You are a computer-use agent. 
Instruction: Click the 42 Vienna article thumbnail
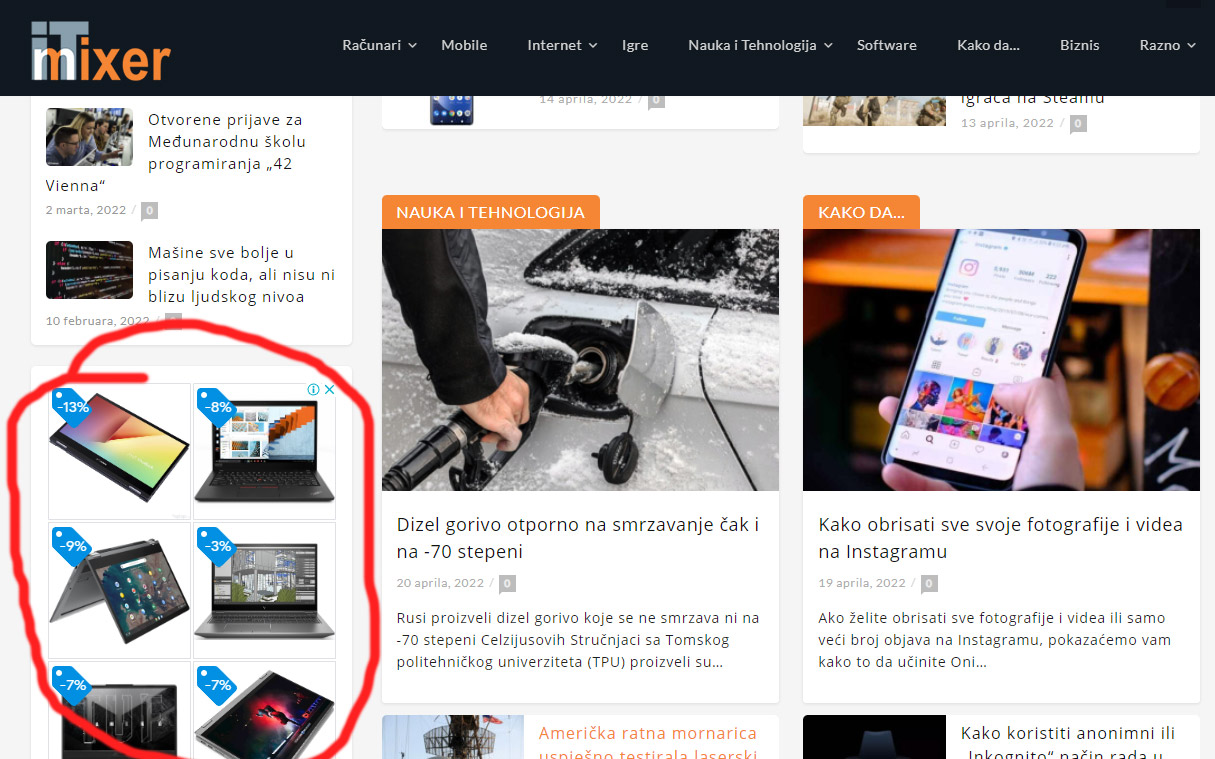pos(89,137)
